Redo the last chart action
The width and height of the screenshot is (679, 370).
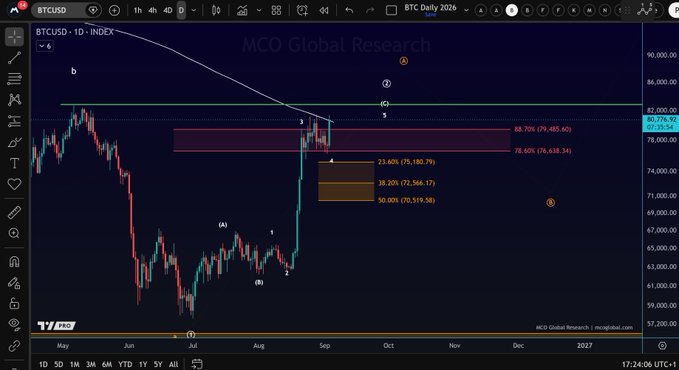(x=369, y=10)
